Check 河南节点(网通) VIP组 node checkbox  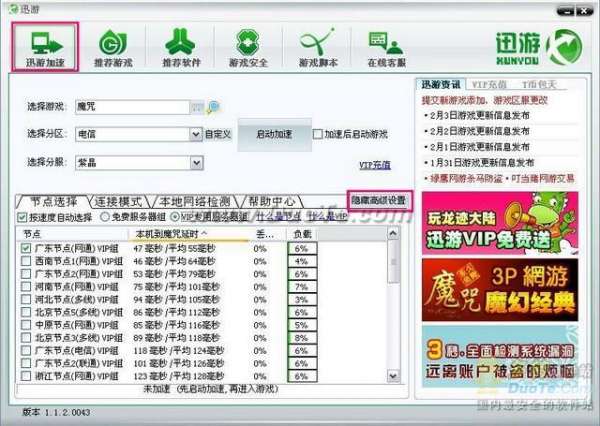pos(26,287)
